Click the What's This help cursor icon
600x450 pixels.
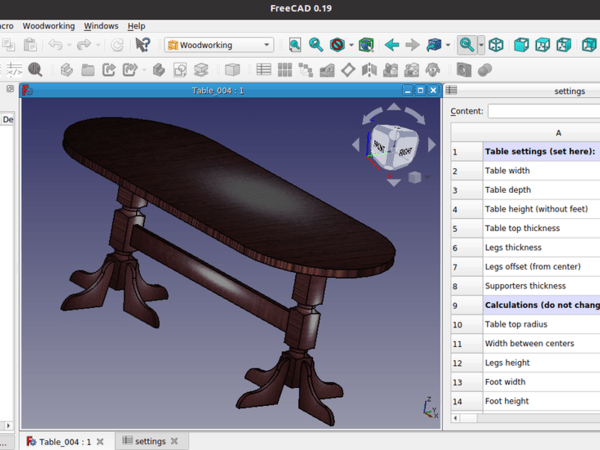pos(142,45)
